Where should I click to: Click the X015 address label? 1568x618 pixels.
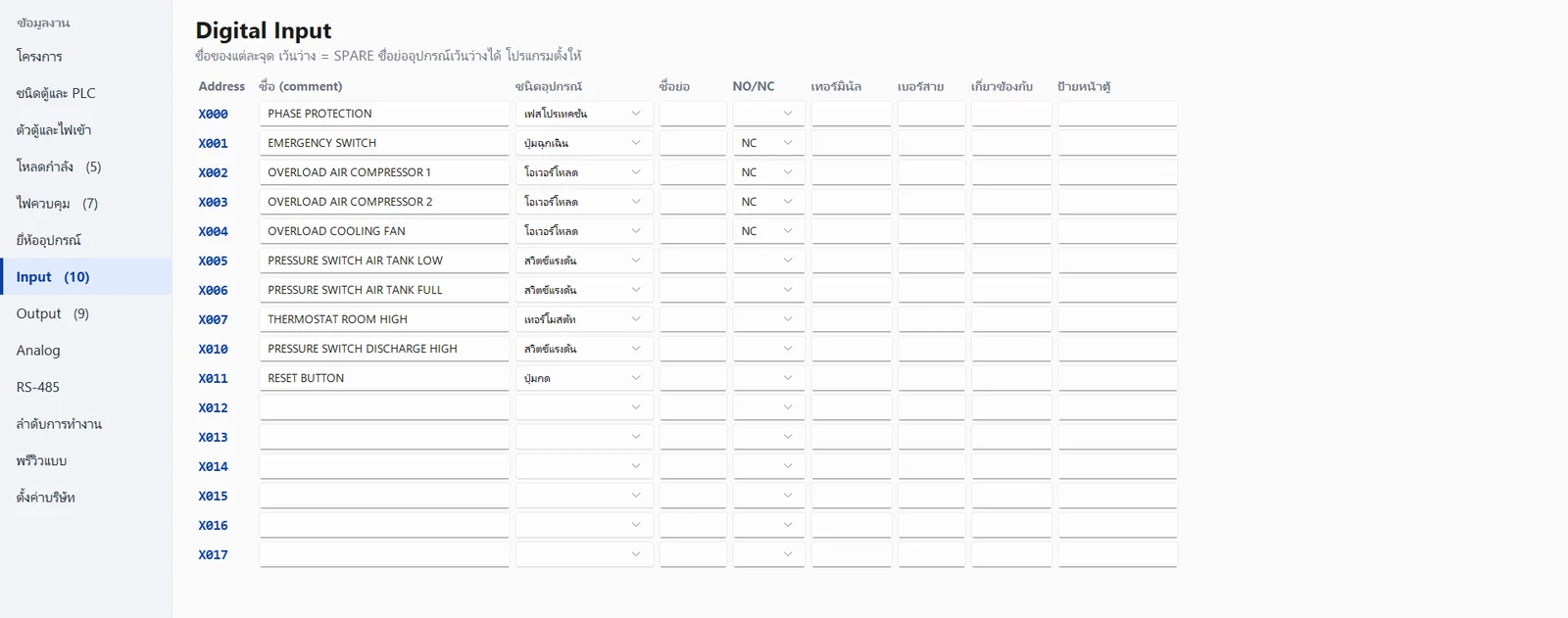coord(213,496)
